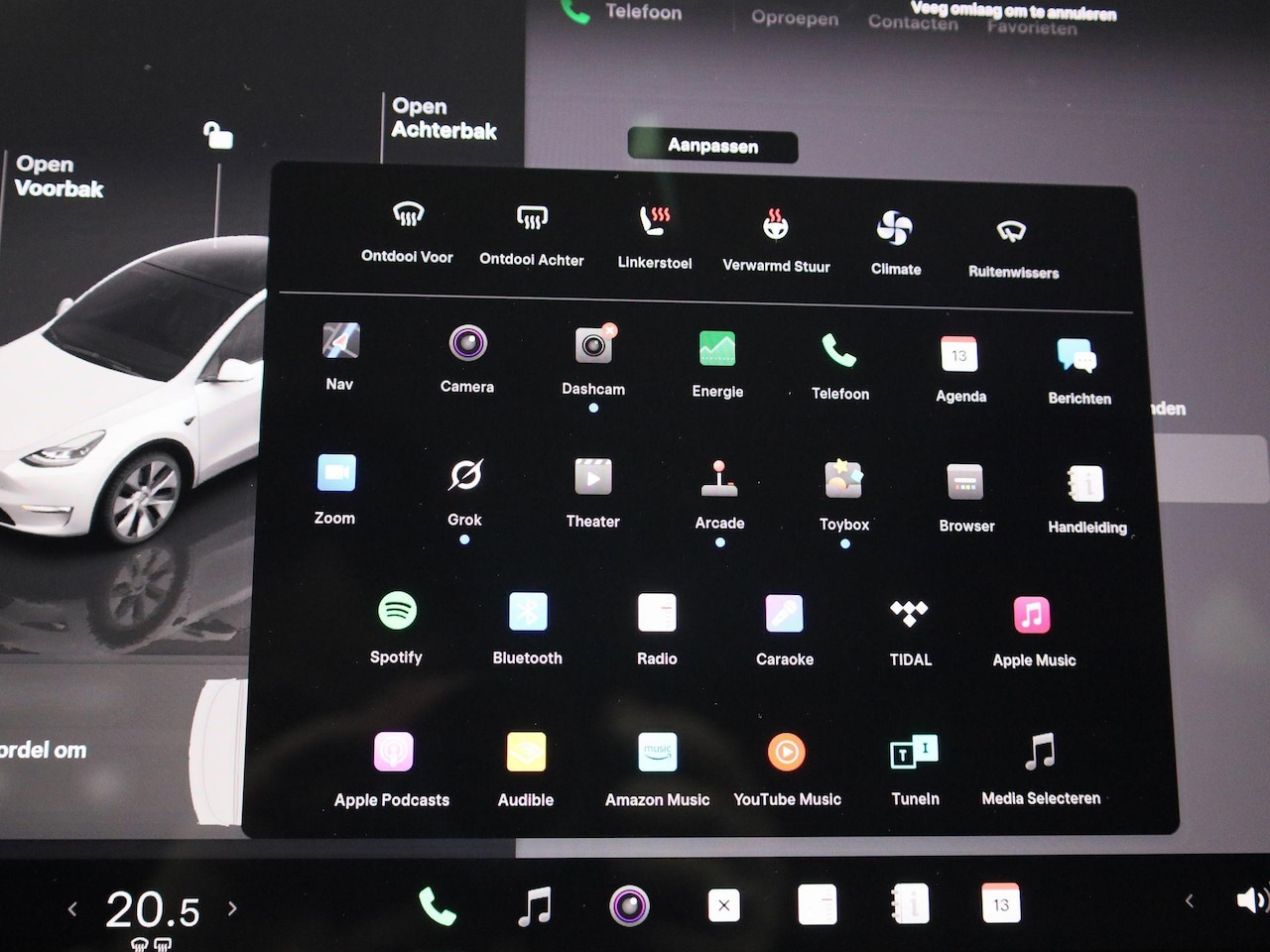Open manual icon in bottom dock
1270x952 pixels.
click(x=910, y=903)
